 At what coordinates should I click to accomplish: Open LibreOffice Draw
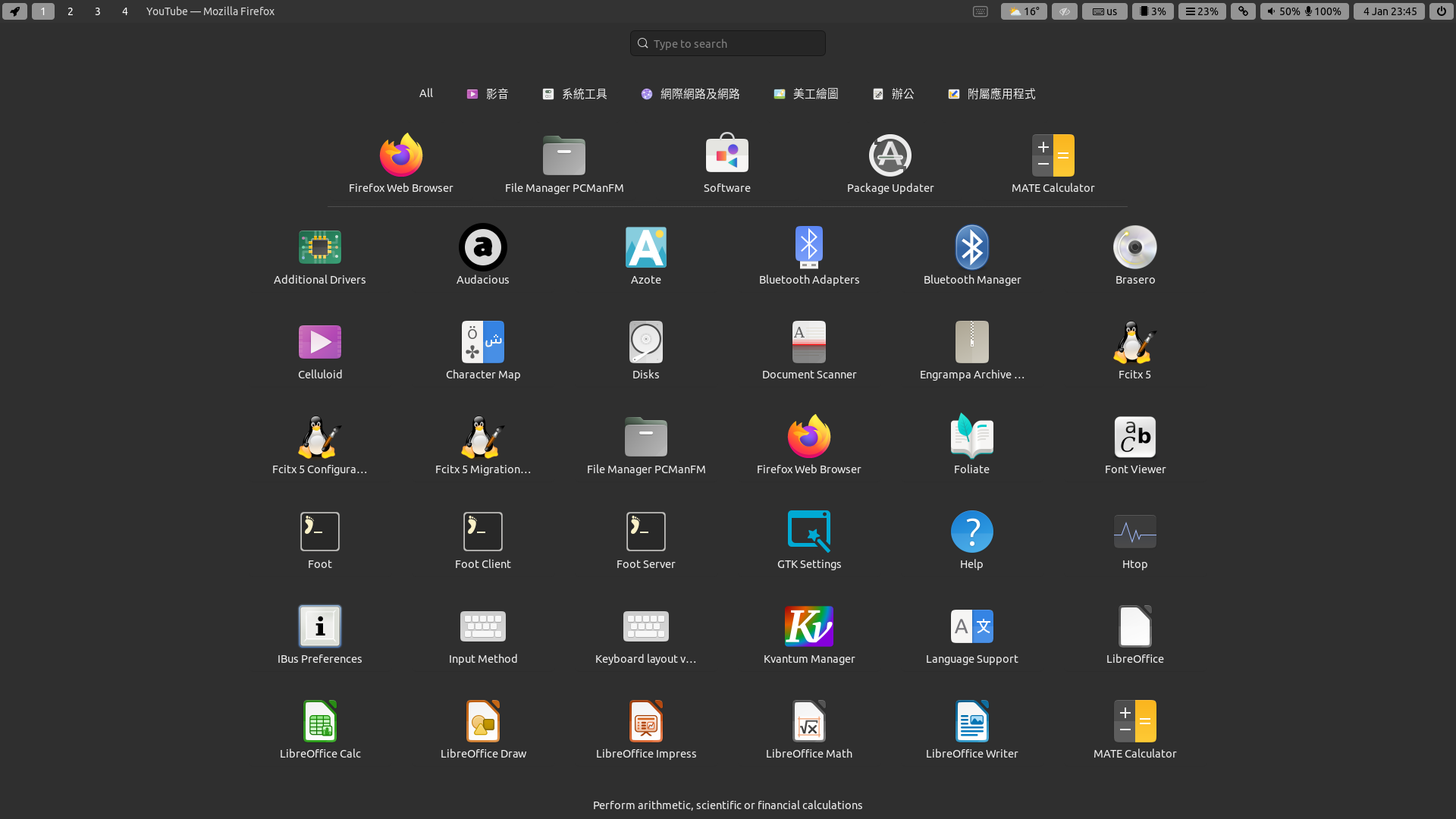(x=483, y=730)
